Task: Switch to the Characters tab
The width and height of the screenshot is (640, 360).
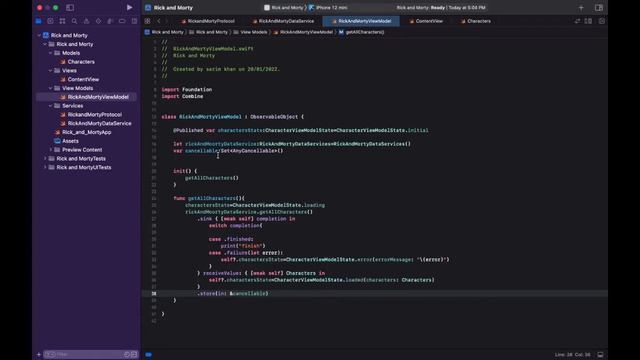Action: (476, 21)
